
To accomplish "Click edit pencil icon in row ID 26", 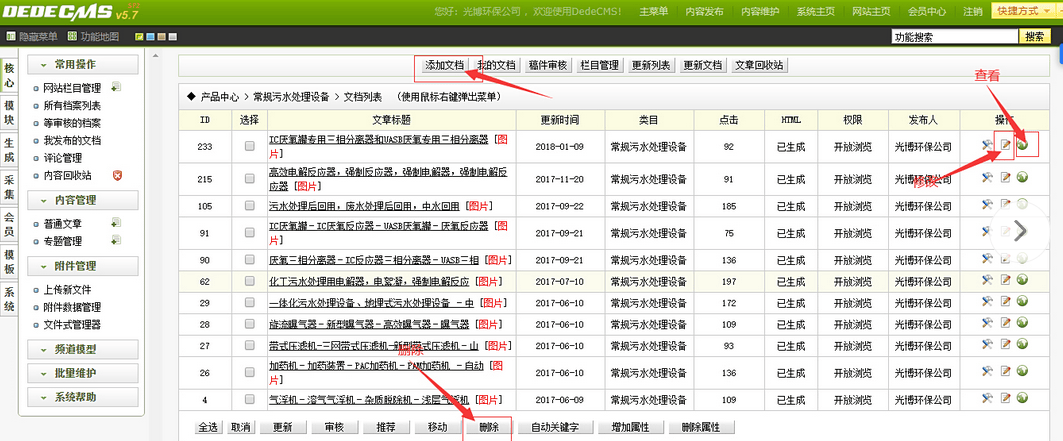I will coord(1006,371).
